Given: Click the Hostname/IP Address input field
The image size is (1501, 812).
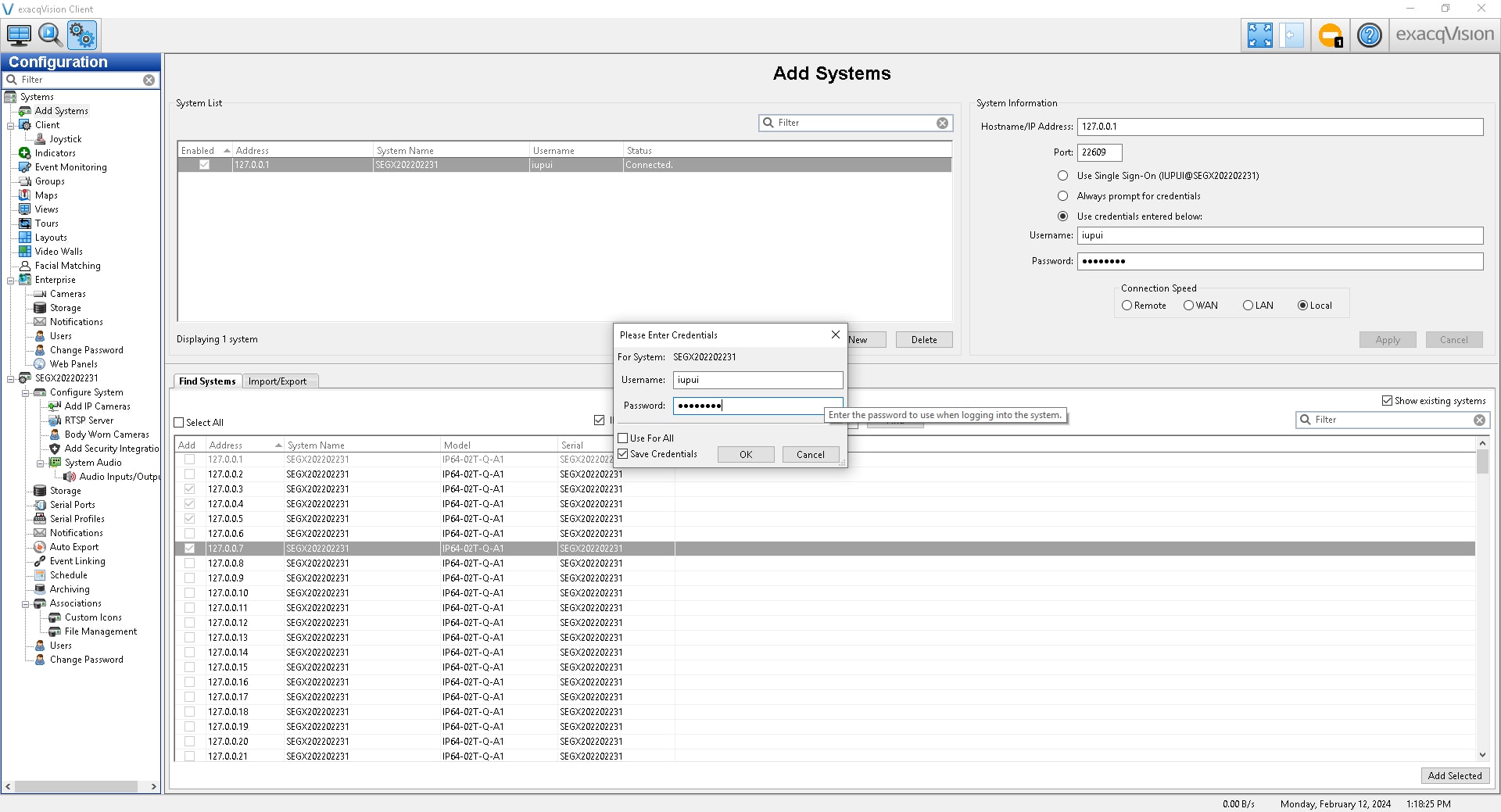Looking at the screenshot, I should point(1280,127).
